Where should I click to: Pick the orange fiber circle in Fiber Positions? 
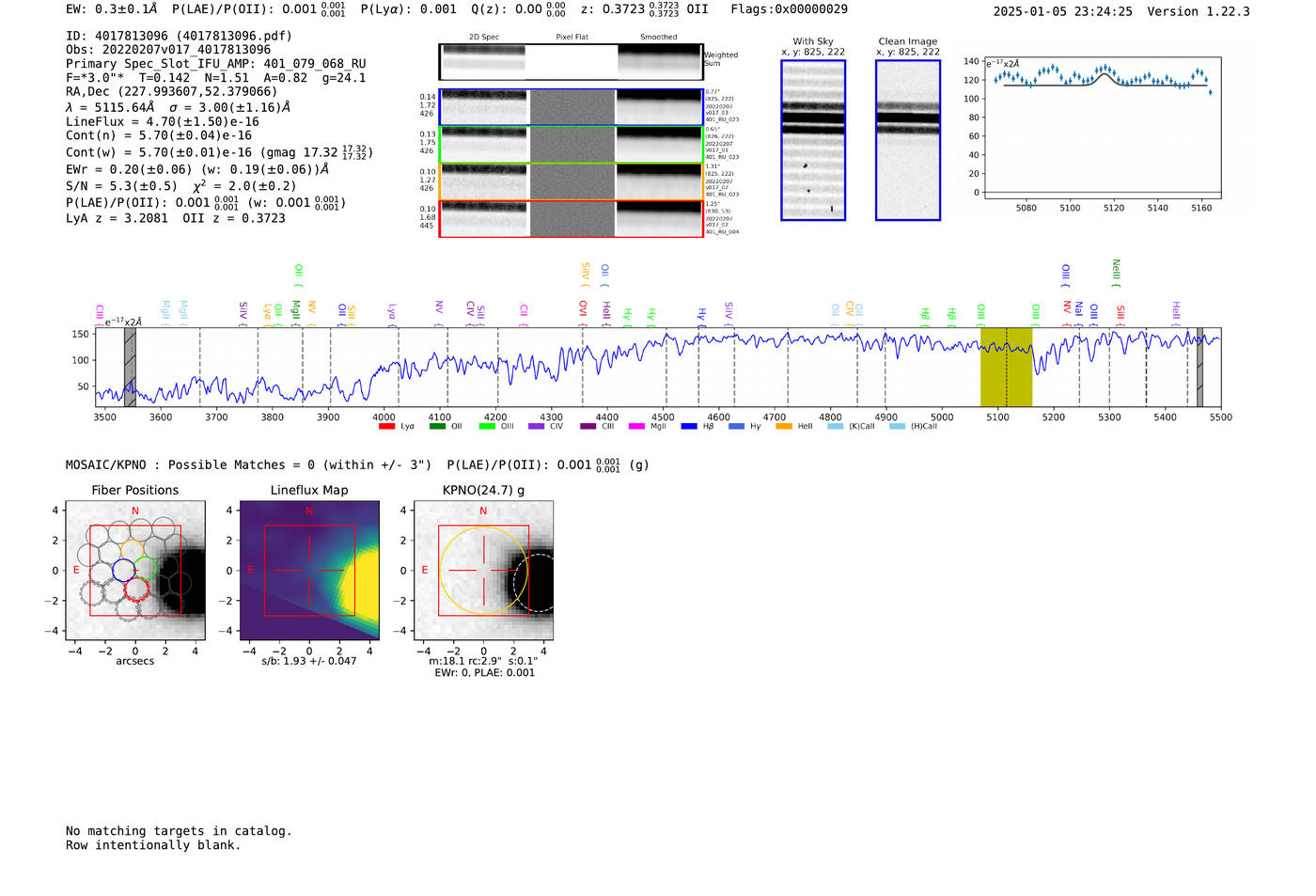tap(132, 551)
